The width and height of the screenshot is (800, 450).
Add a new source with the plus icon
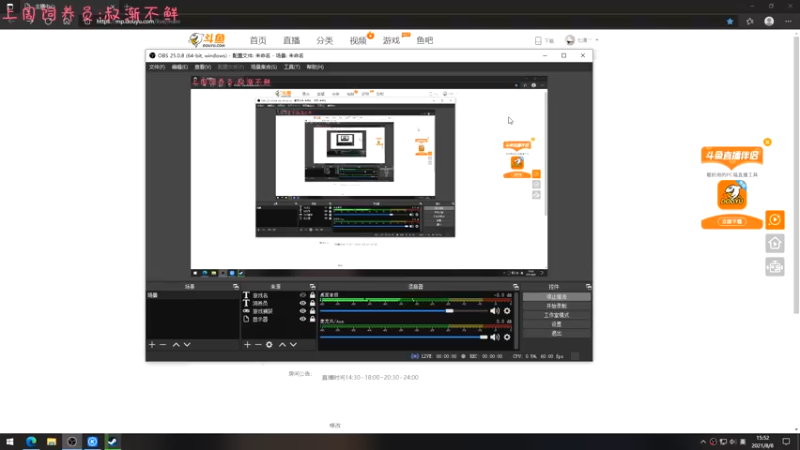pyautogui.click(x=247, y=344)
